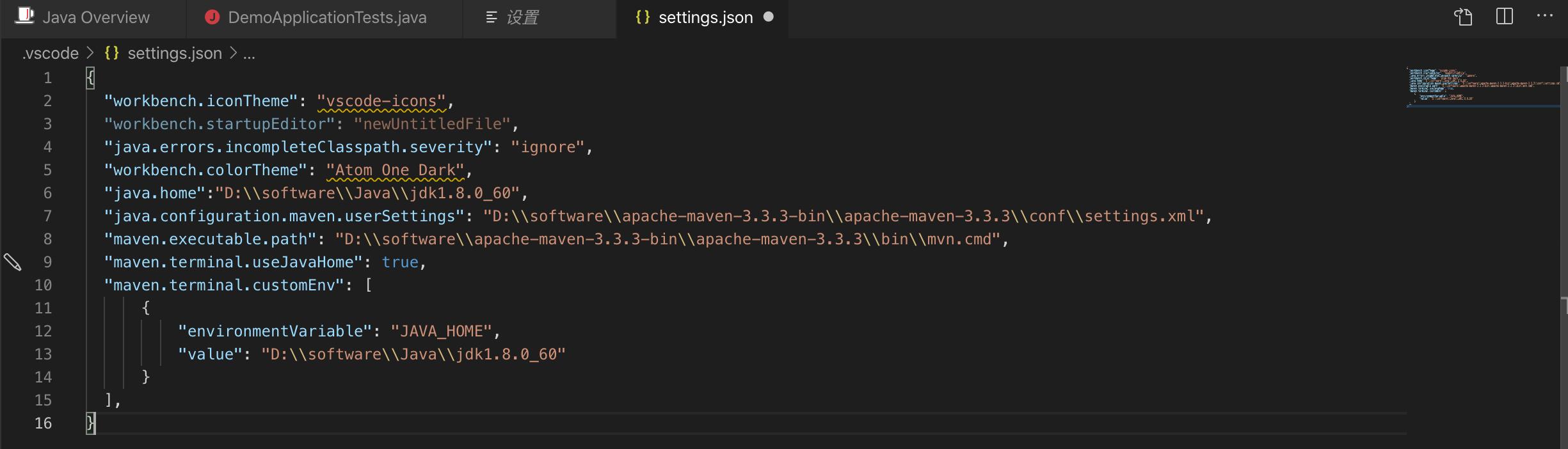The width and height of the screenshot is (1568, 449).
Task: Click line number 7 in the gutter
Action: coord(47,216)
